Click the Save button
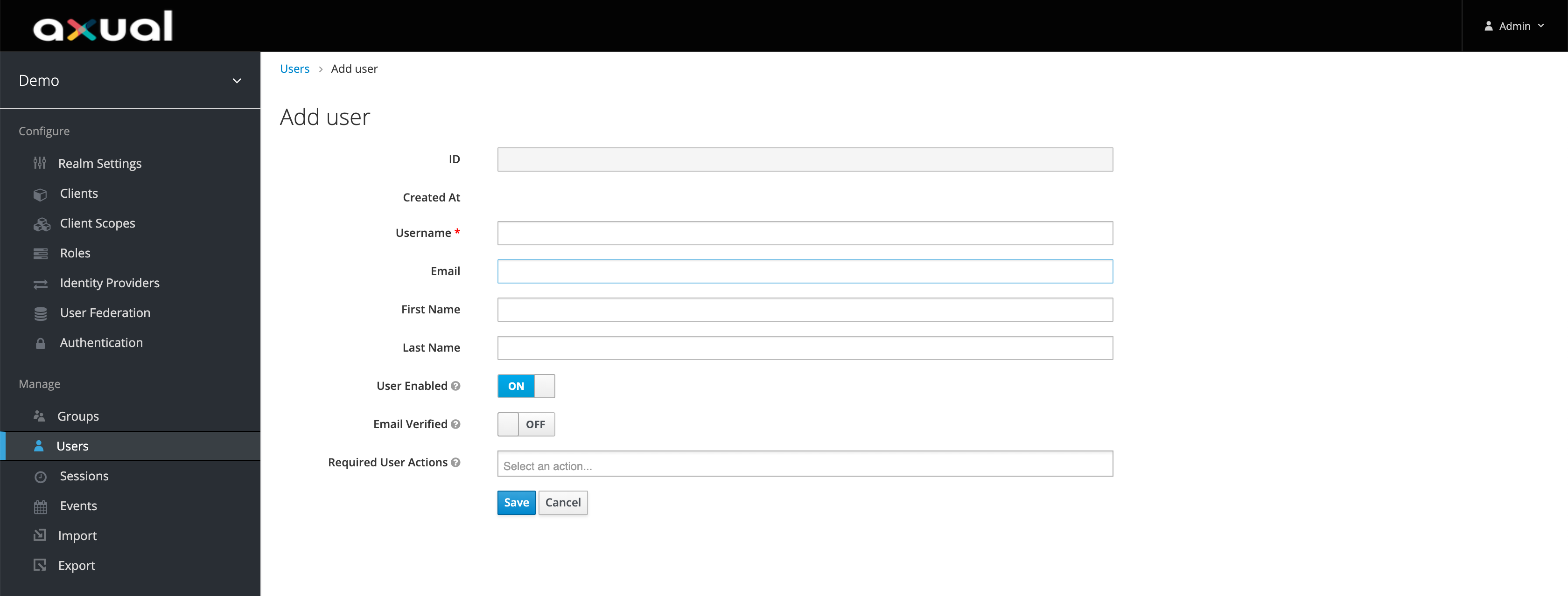Viewport: 1568px width, 596px height. coord(515,502)
